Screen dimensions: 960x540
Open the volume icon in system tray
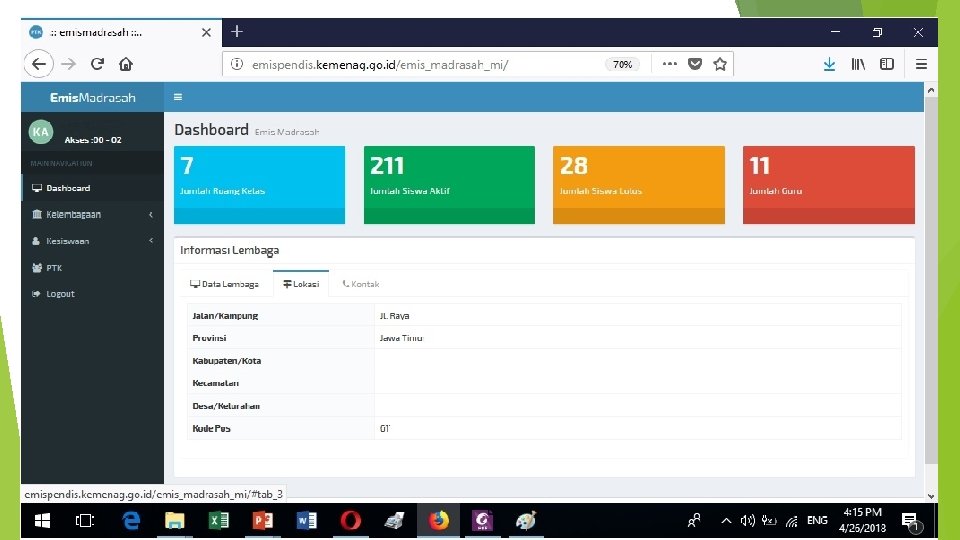pos(748,521)
